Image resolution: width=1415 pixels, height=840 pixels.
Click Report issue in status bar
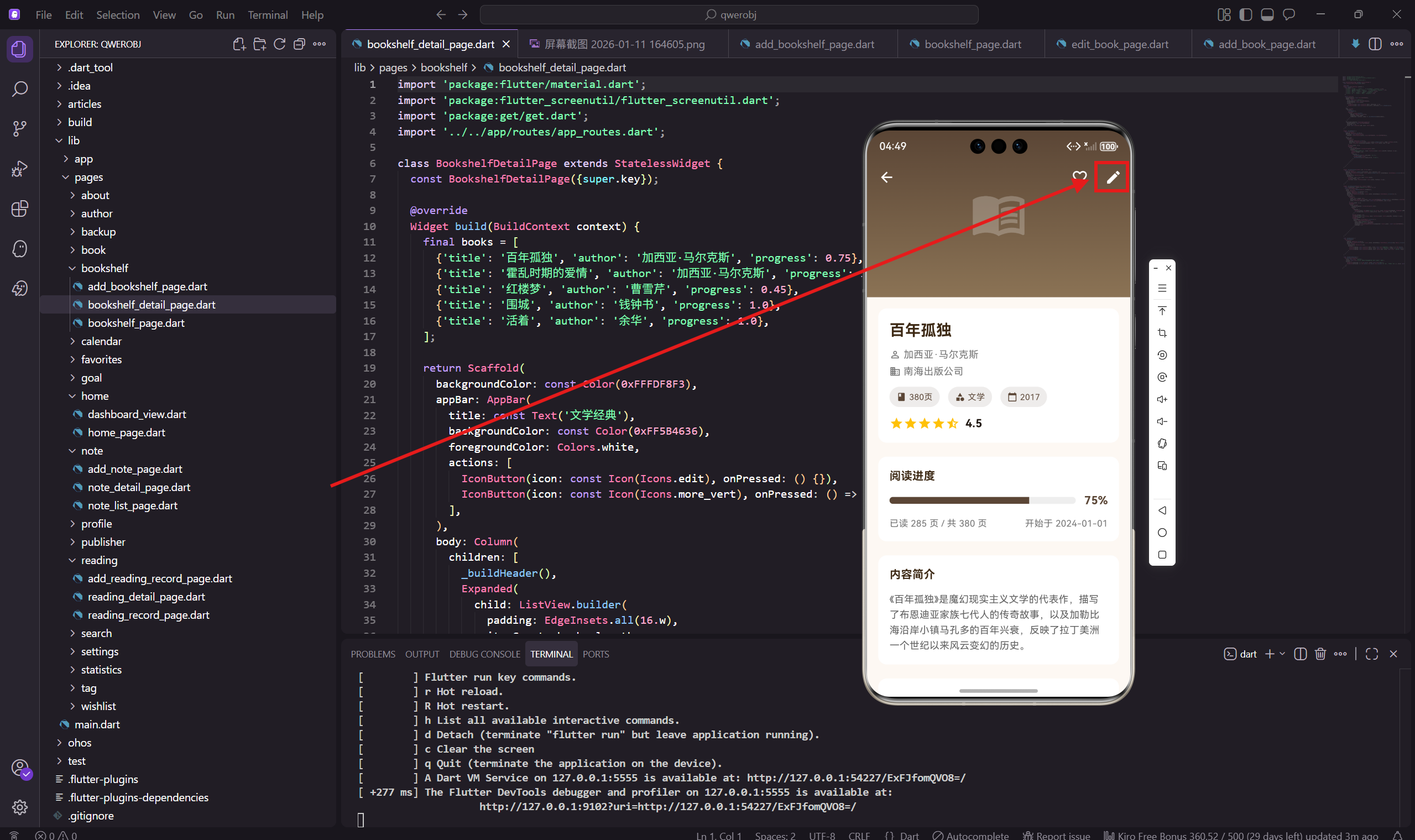[x=1057, y=836]
